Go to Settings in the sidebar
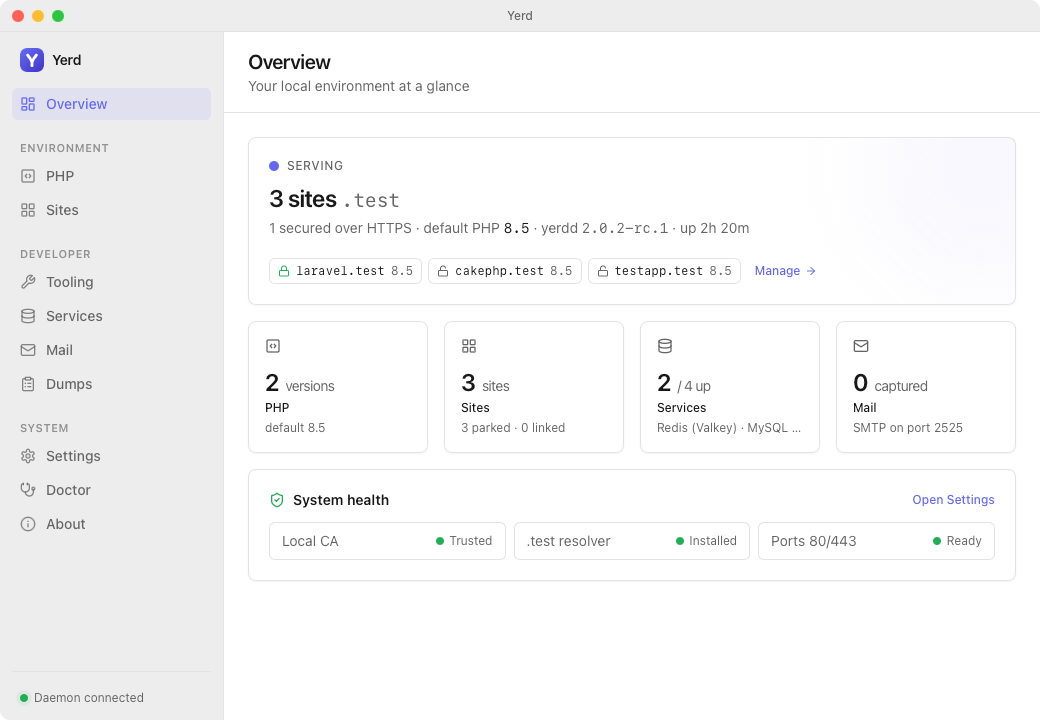The width and height of the screenshot is (1040, 720). (x=111, y=456)
